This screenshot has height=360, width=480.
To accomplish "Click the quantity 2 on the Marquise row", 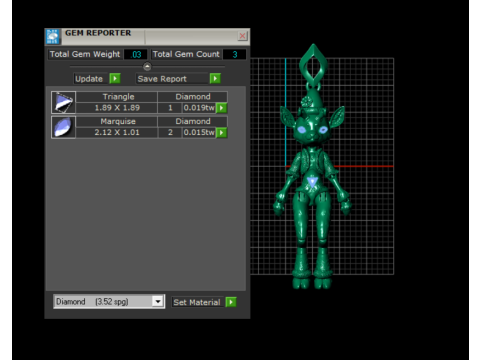I will (x=170, y=132).
